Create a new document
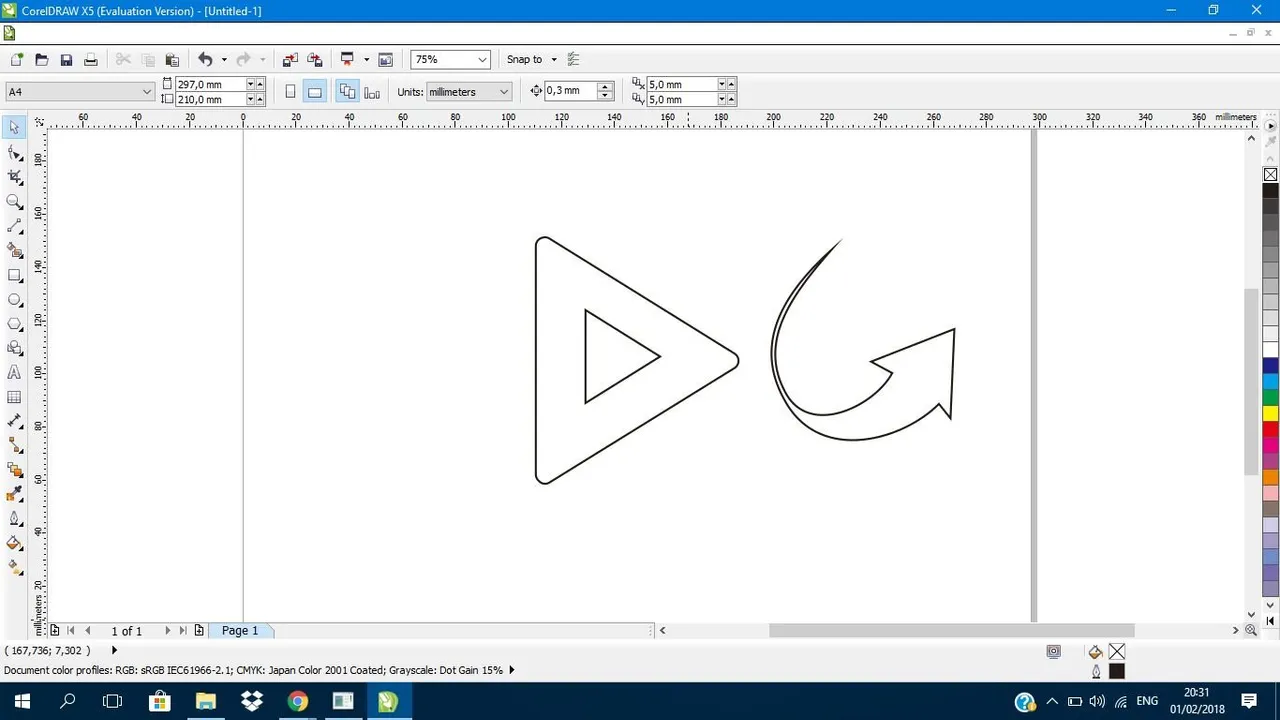Viewport: 1280px width, 720px height. (x=16, y=60)
